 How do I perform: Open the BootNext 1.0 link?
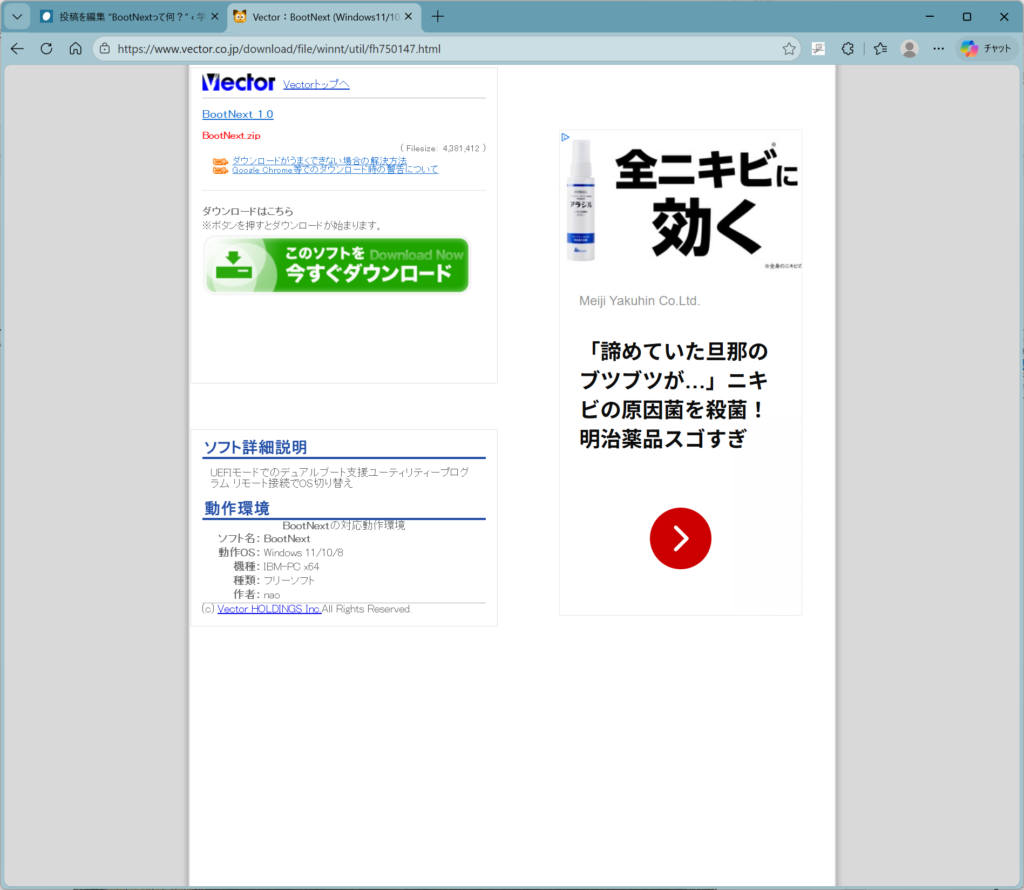237,114
